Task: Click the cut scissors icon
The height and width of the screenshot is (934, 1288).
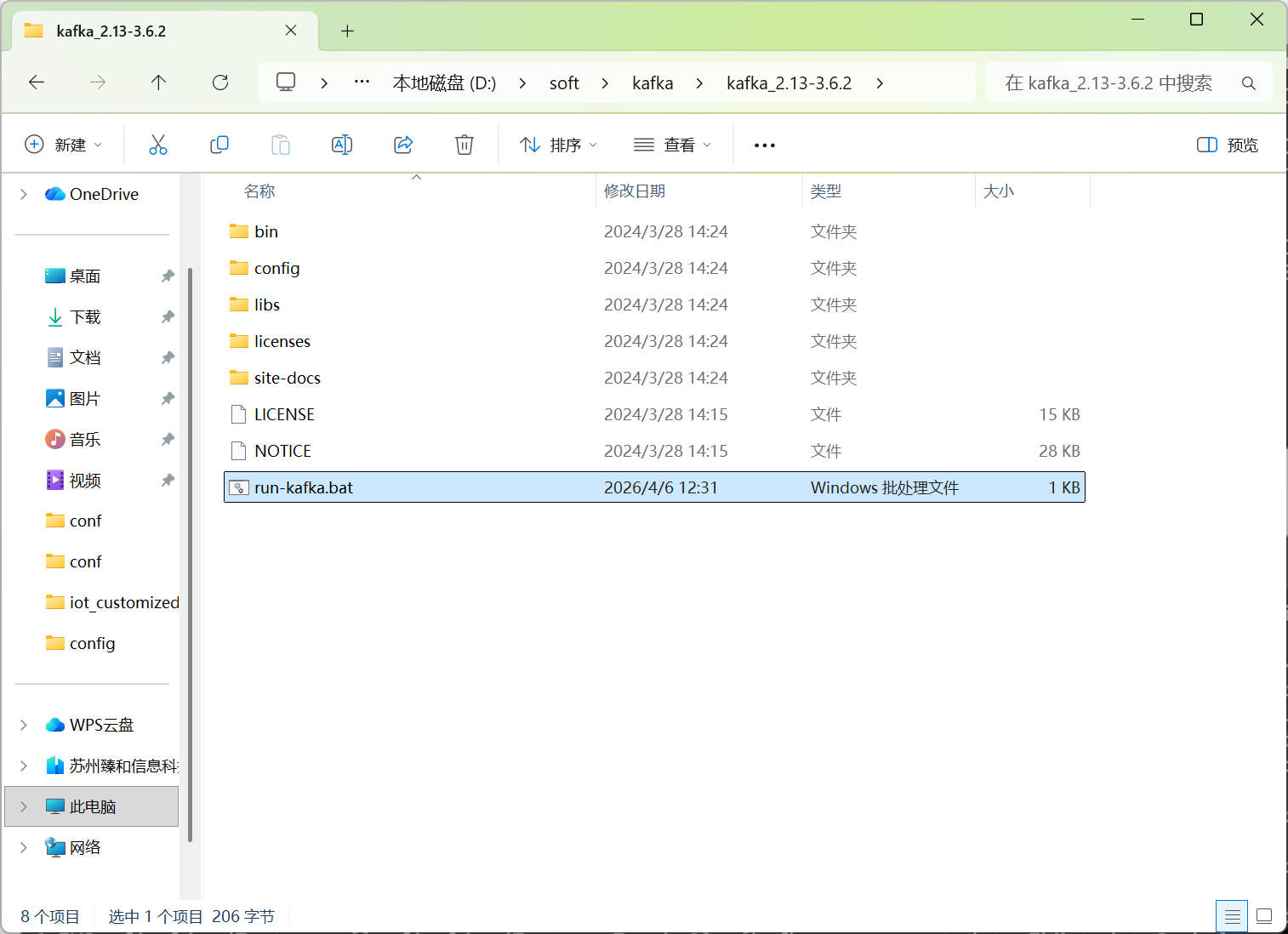Action: pyautogui.click(x=158, y=145)
